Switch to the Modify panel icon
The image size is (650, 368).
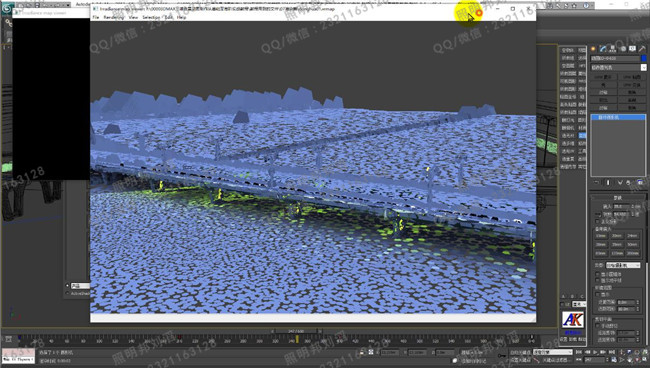(x=603, y=49)
